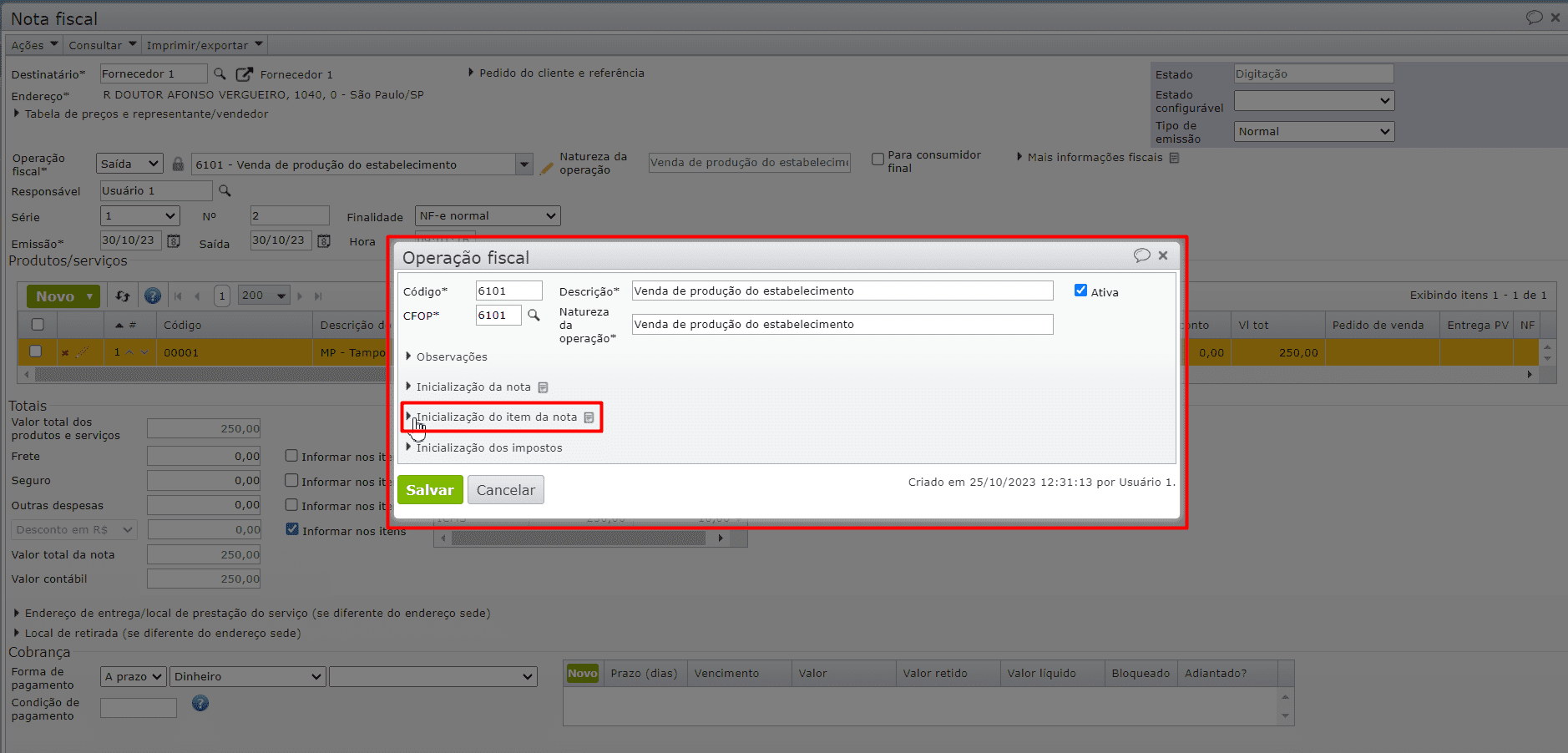This screenshot has height=753, width=1568.
Task: Delete item 00001 using the X icon
Action: (65, 352)
